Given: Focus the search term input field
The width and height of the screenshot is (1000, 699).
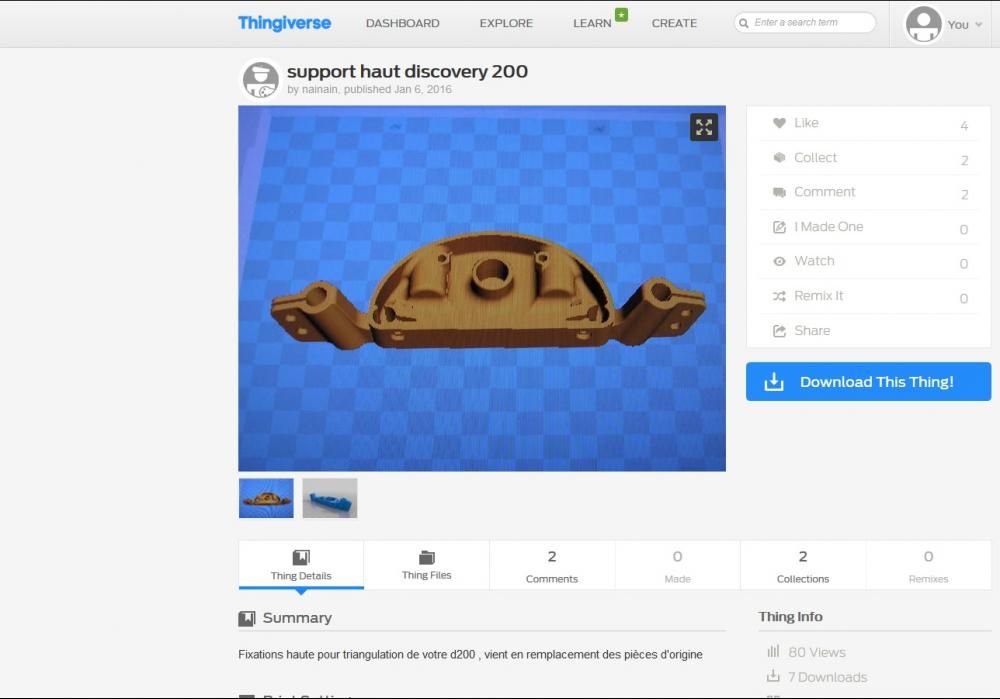Looking at the screenshot, I should coord(805,22).
